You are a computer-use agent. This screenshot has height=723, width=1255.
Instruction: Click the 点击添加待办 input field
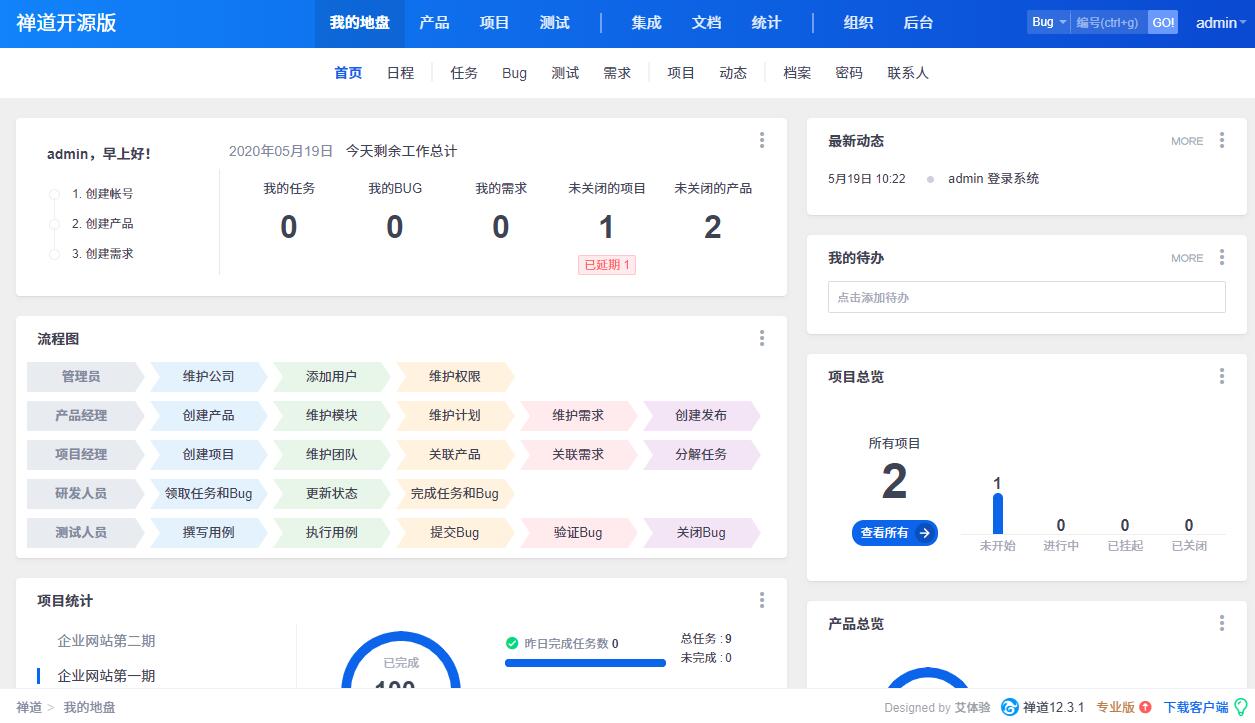1026,296
